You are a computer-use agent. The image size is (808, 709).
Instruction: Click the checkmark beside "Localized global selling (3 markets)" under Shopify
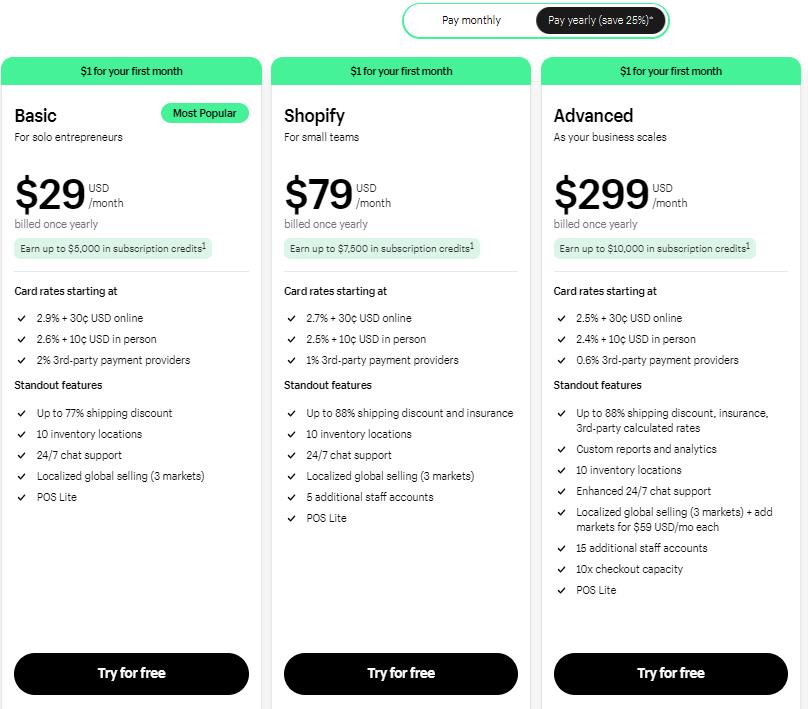(x=292, y=476)
